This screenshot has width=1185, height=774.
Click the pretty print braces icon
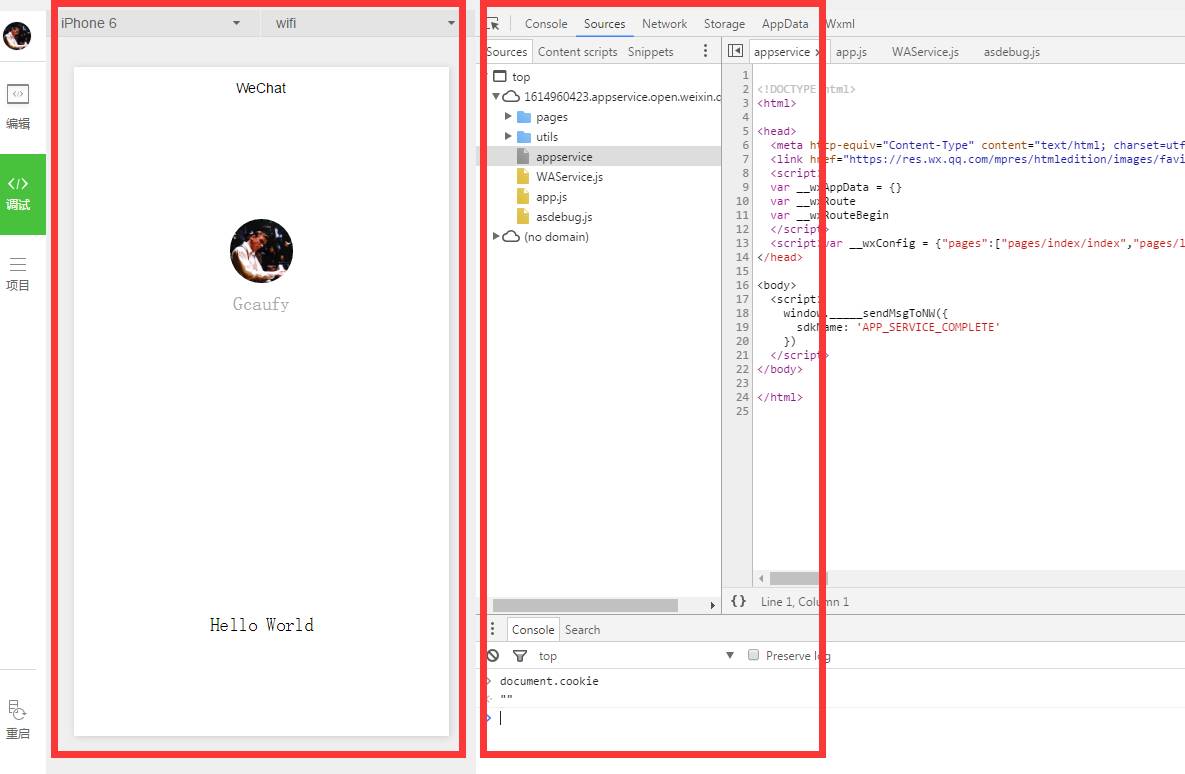(738, 601)
